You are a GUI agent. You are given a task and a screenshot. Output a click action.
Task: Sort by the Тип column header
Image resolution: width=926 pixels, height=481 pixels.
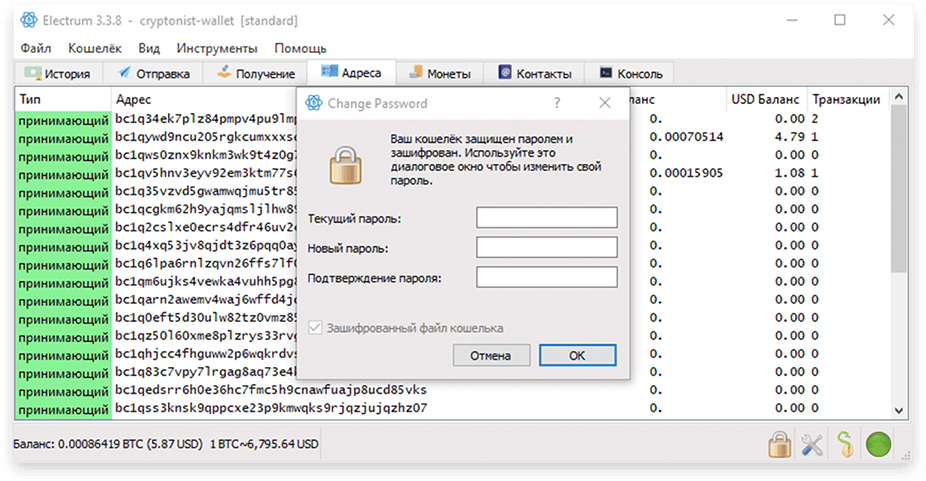tap(63, 99)
